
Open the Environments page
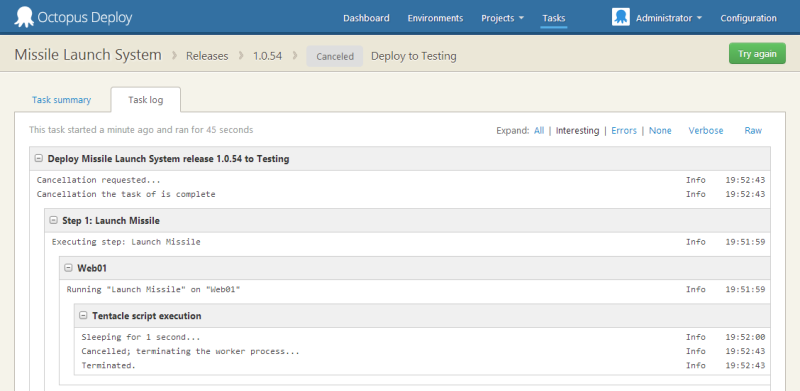click(435, 18)
